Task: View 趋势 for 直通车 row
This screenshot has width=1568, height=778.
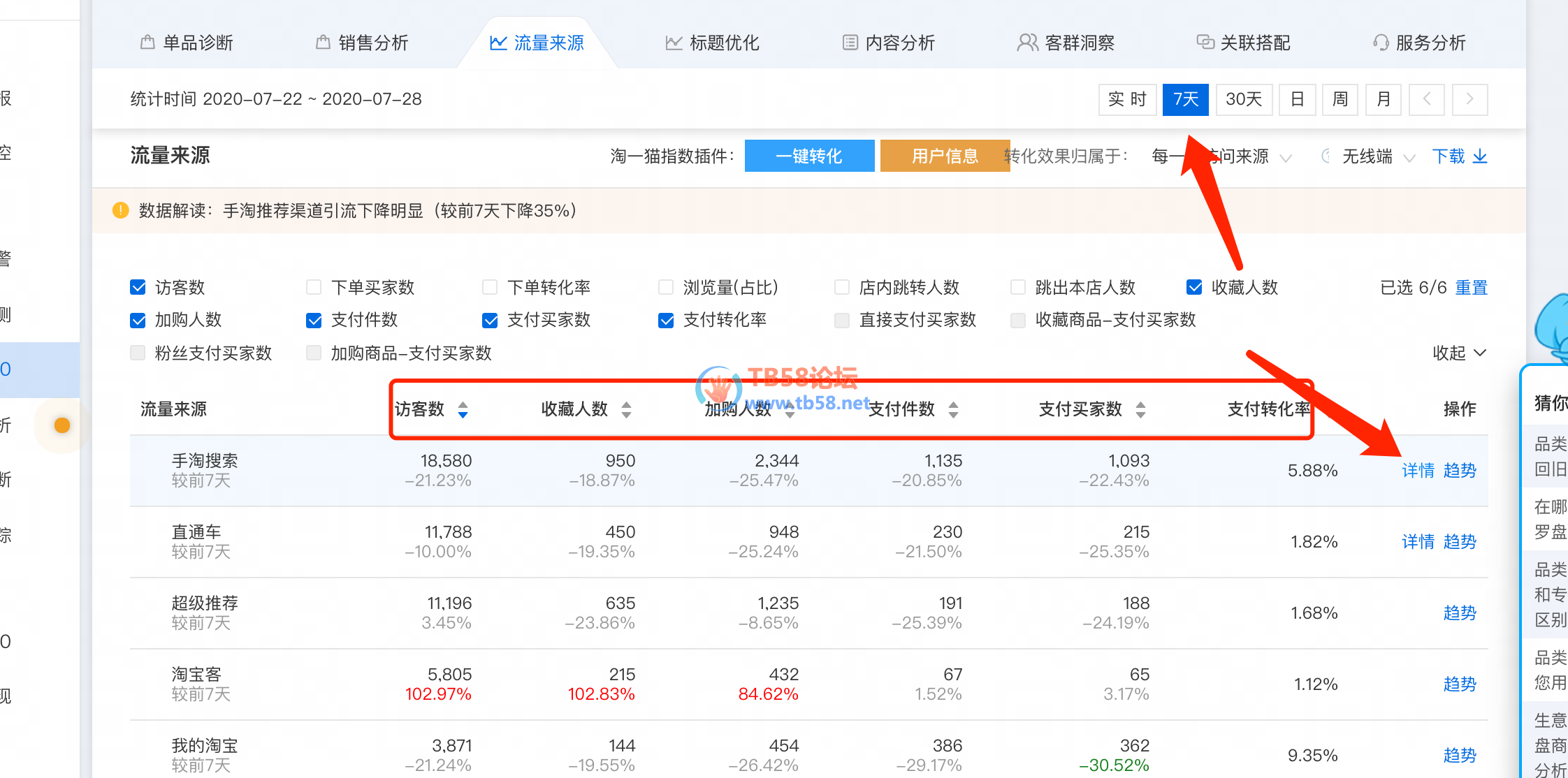Action: pos(1460,542)
